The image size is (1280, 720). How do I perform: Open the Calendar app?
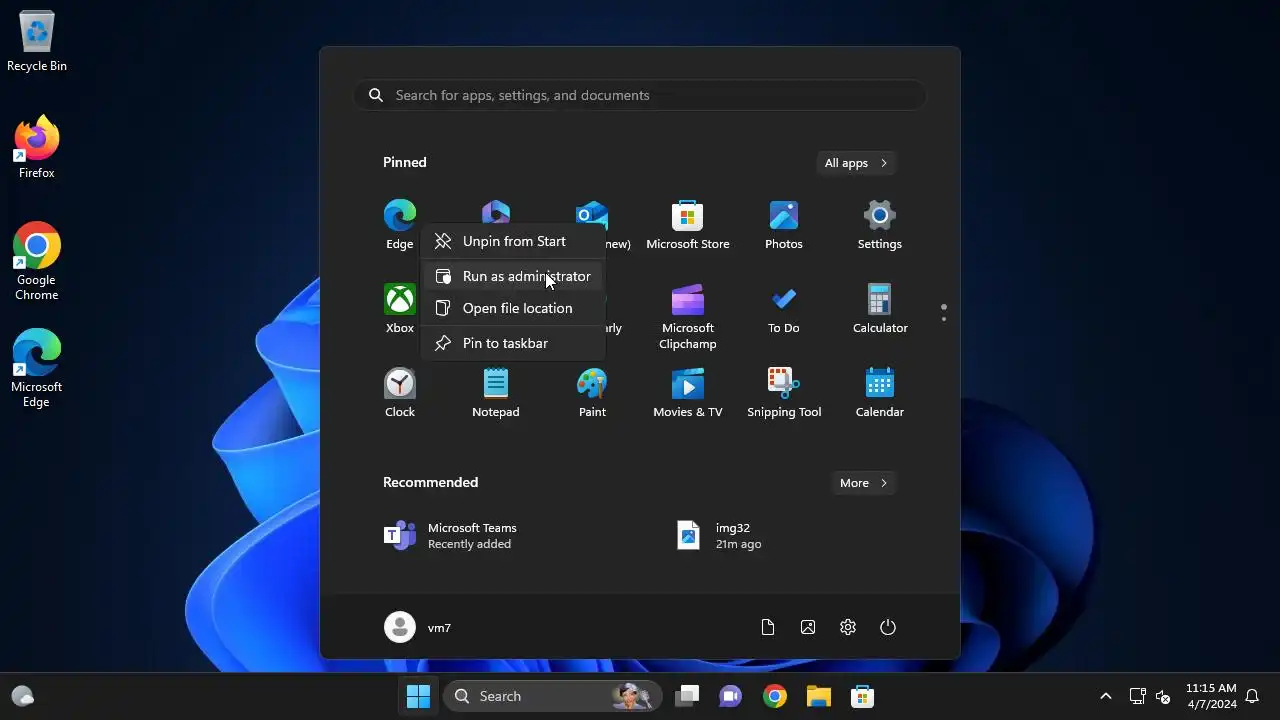[880, 392]
